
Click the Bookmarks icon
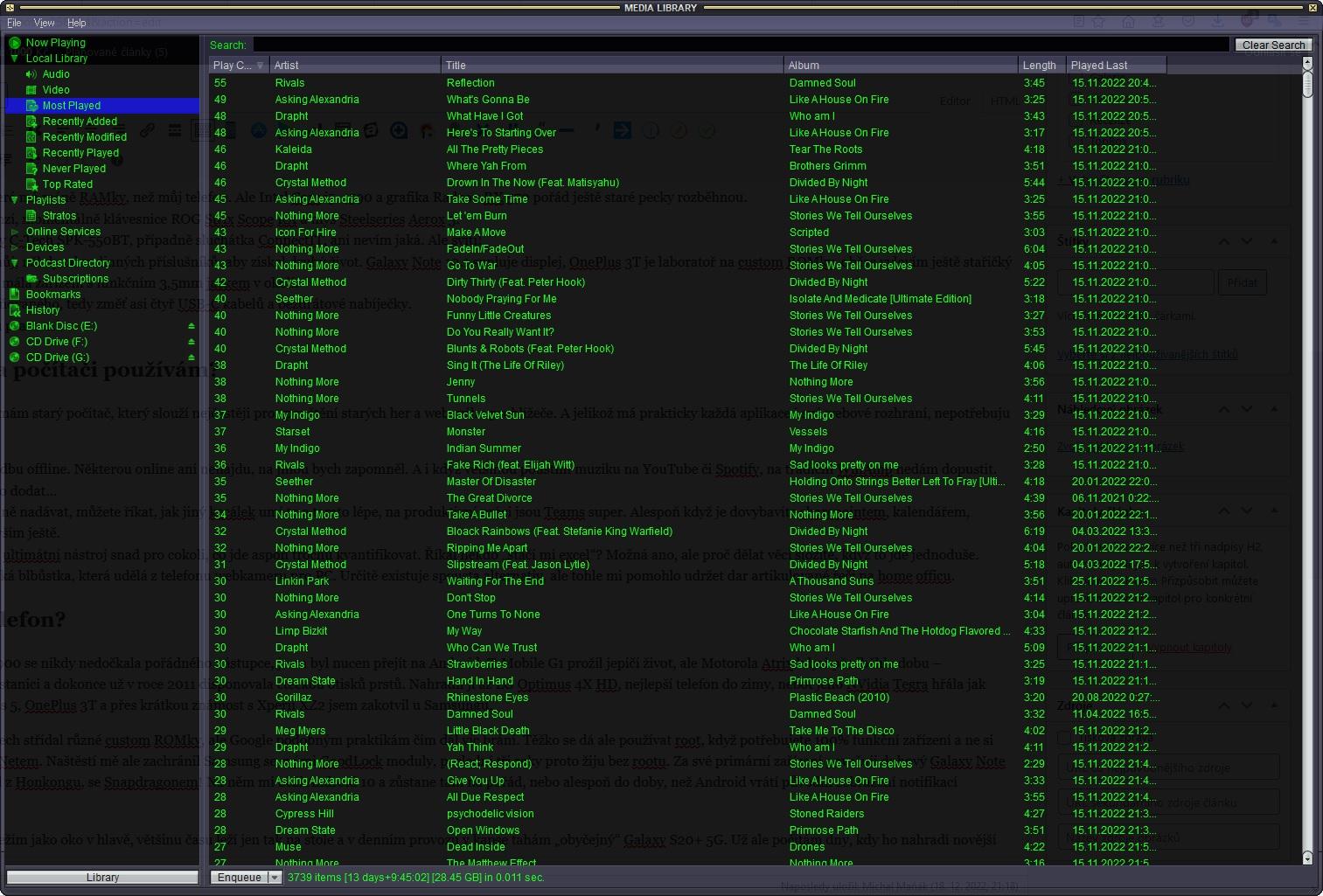click(15, 294)
